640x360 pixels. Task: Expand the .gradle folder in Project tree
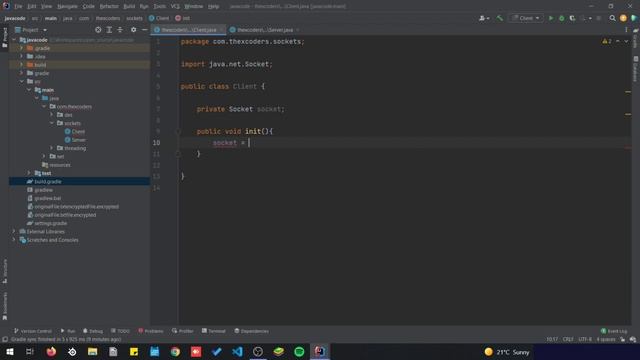[x=22, y=48]
